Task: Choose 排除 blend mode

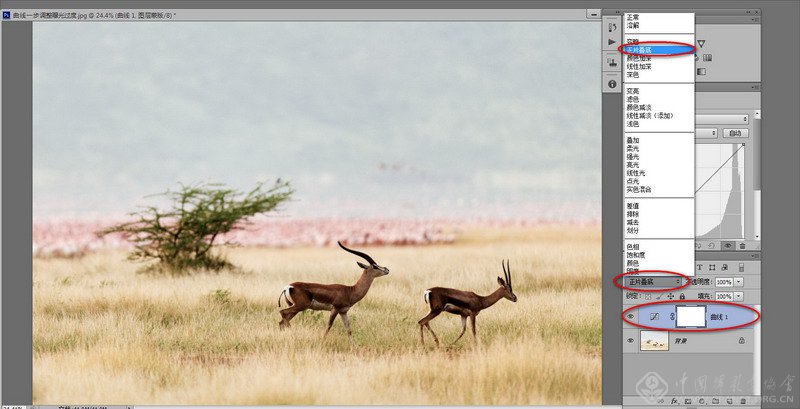Action: click(633, 214)
